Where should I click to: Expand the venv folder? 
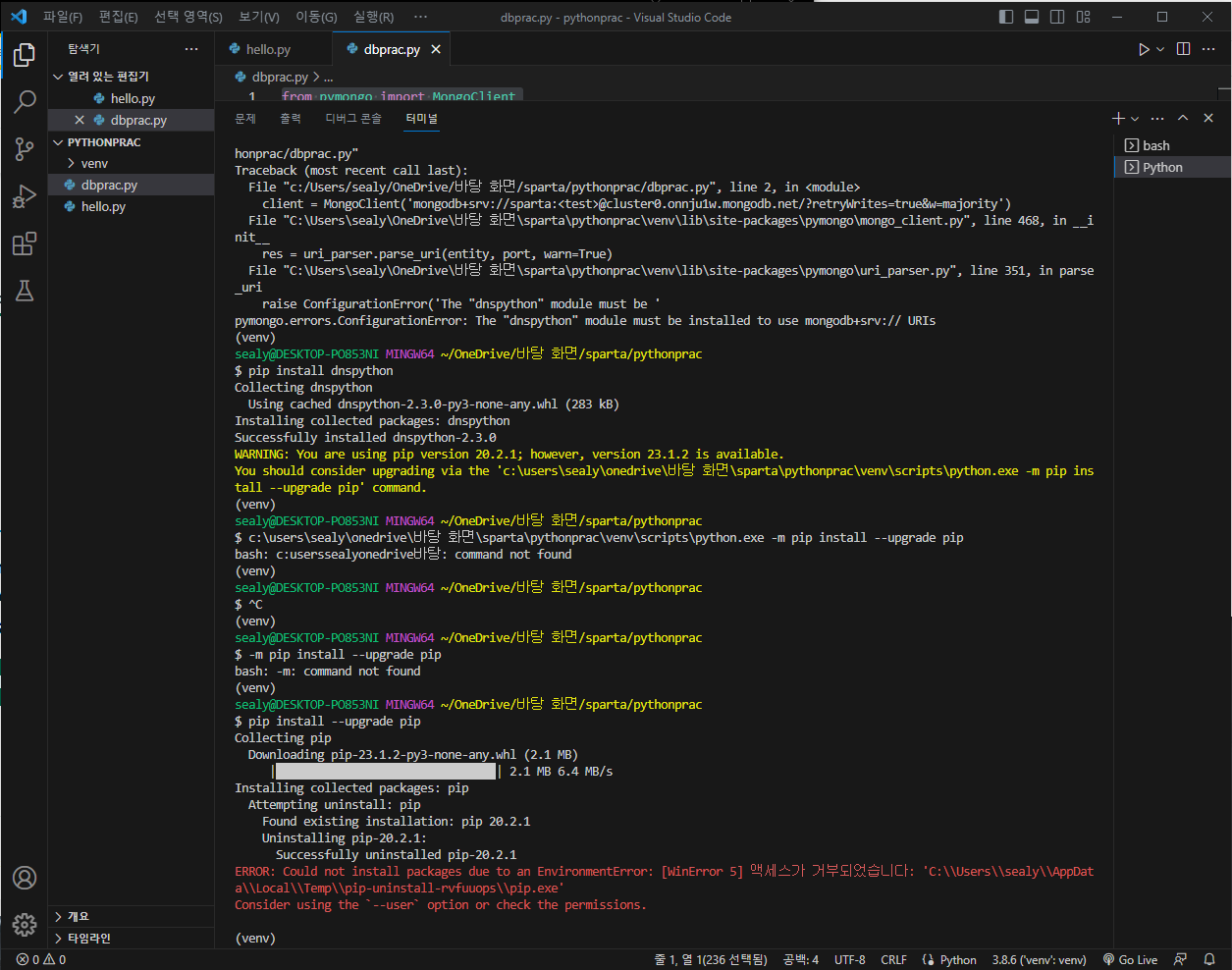click(132, 164)
